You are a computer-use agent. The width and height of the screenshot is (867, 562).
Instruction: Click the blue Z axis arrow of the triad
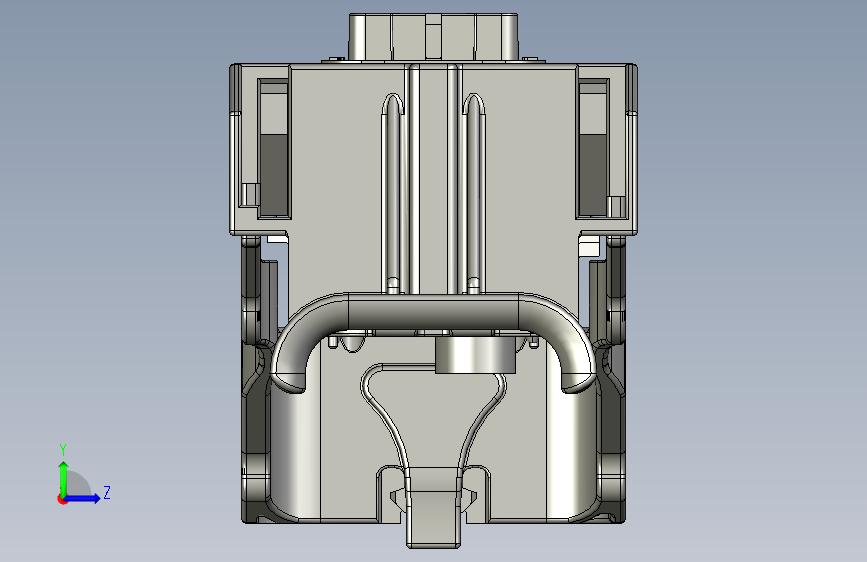click(x=82, y=499)
